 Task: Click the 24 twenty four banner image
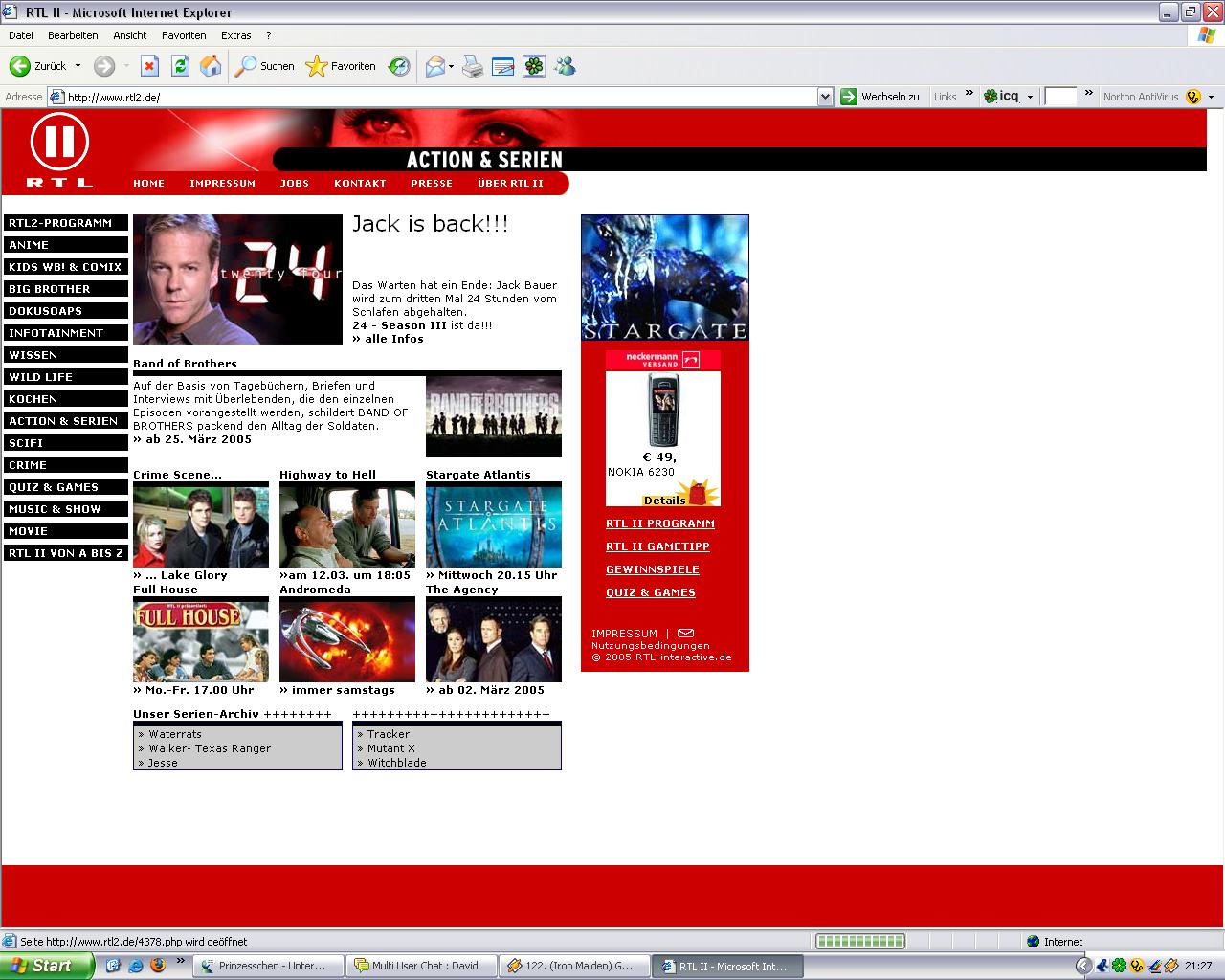point(237,279)
